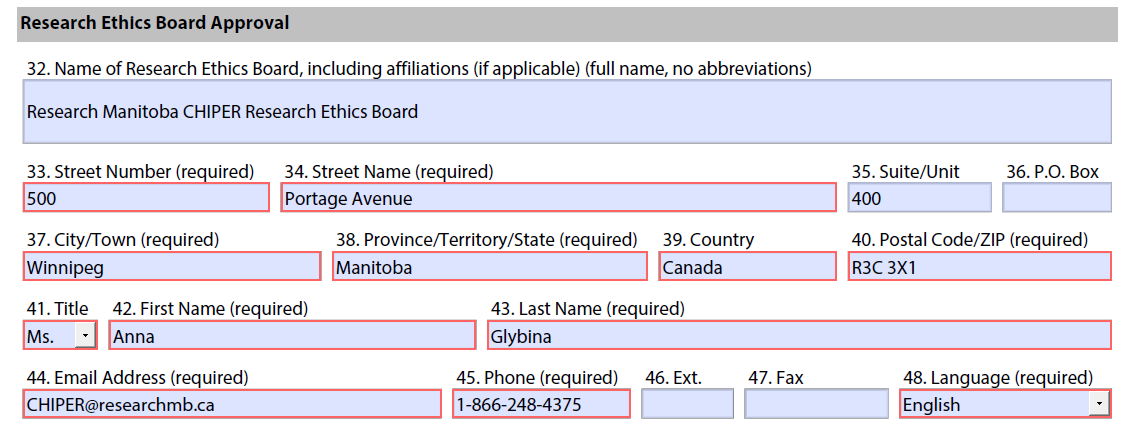
Task: Click the Postal Code/ZIP field
Action: (x=978, y=267)
